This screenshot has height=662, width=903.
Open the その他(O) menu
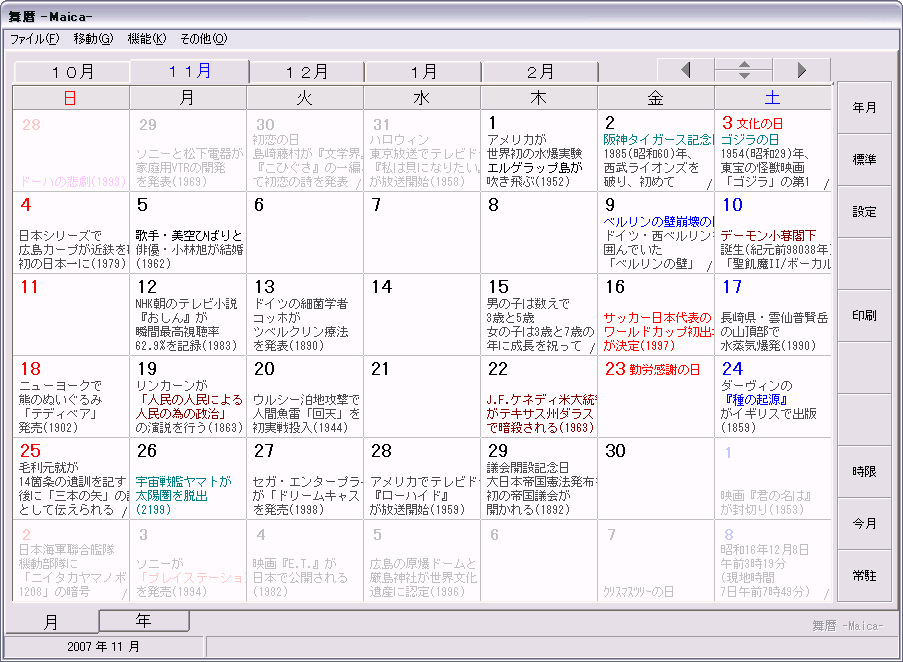(x=203, y=39)
